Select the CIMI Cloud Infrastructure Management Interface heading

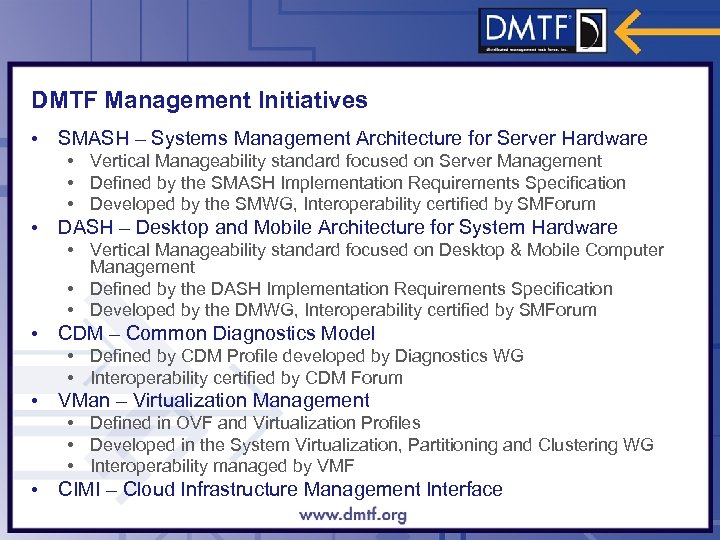pos(280,489)
